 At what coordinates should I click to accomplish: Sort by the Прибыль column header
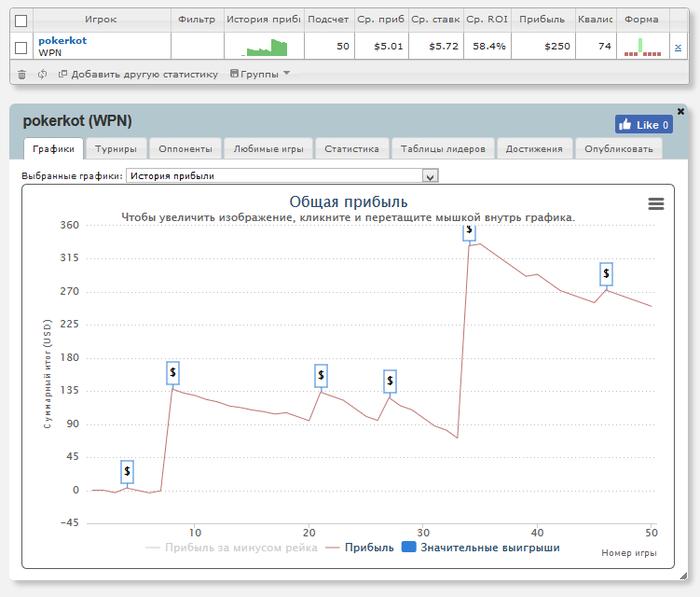542,20
